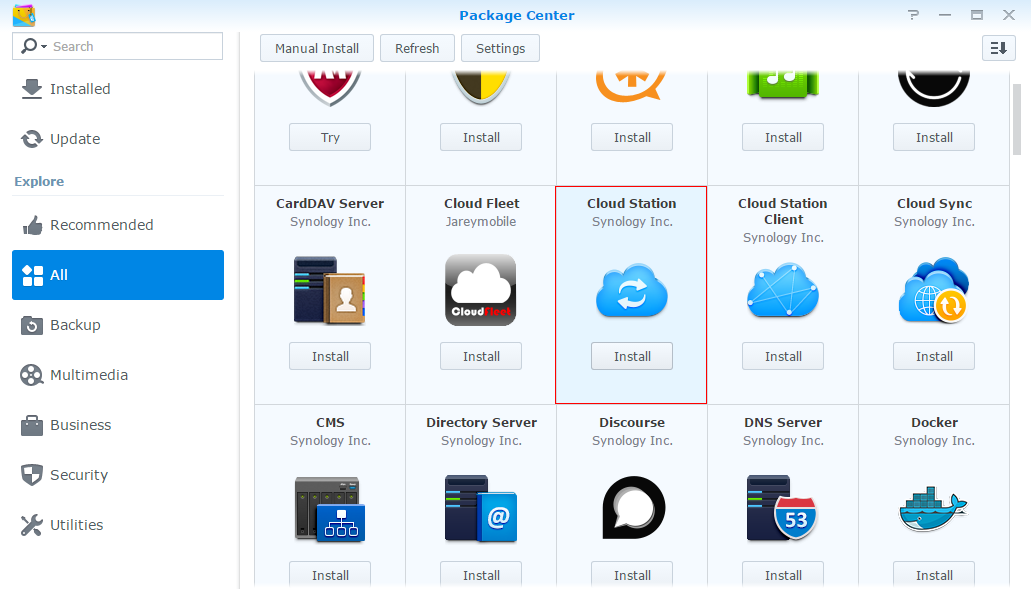The image size is (1031, 589).
Task: Click the CardDAV Server package icon
Action: tap(329, 290)
